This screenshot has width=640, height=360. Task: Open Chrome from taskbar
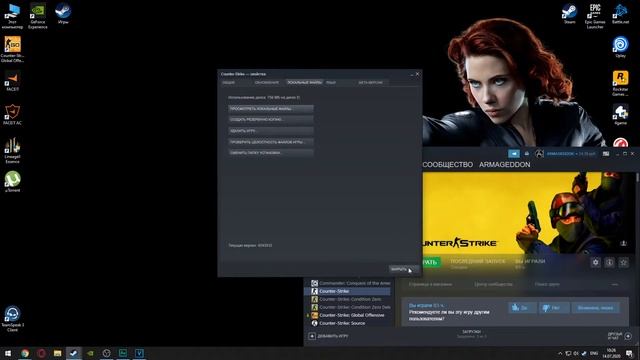pos(25,353)
